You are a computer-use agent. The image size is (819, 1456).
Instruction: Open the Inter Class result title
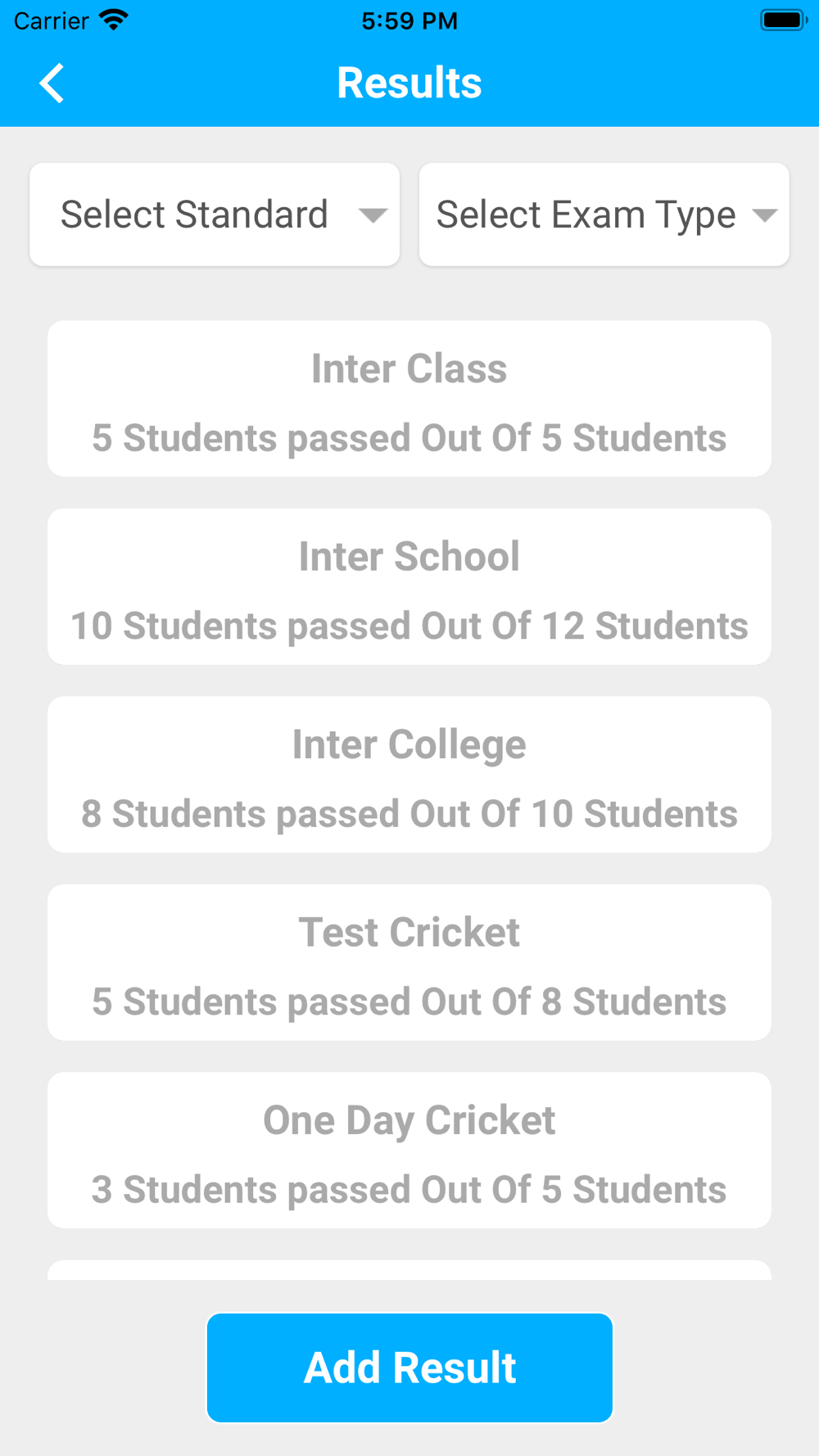(x=409, y=369)
